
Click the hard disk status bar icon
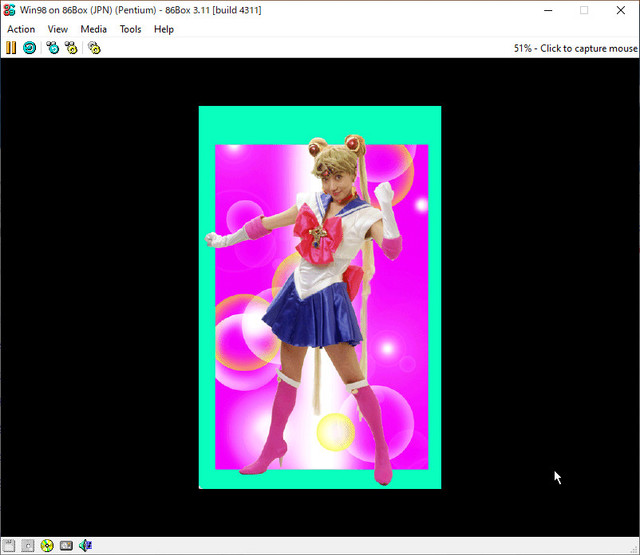point(66,546)
